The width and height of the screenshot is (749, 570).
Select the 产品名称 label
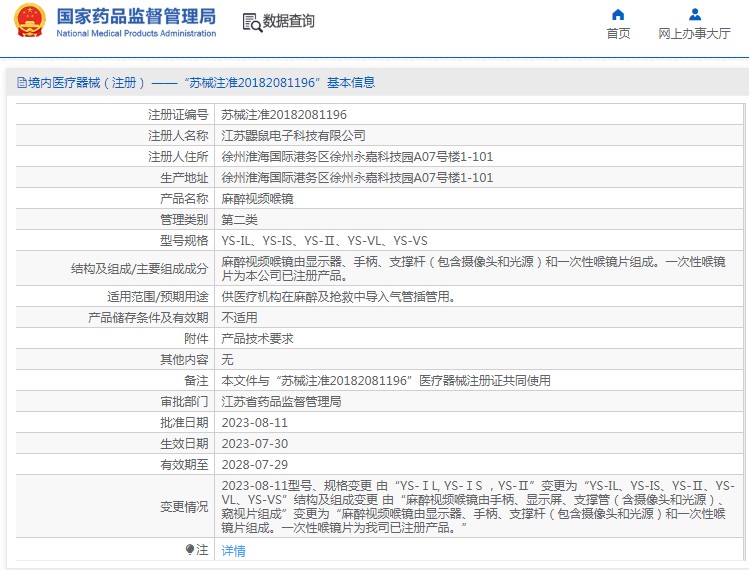pos(184,198)
